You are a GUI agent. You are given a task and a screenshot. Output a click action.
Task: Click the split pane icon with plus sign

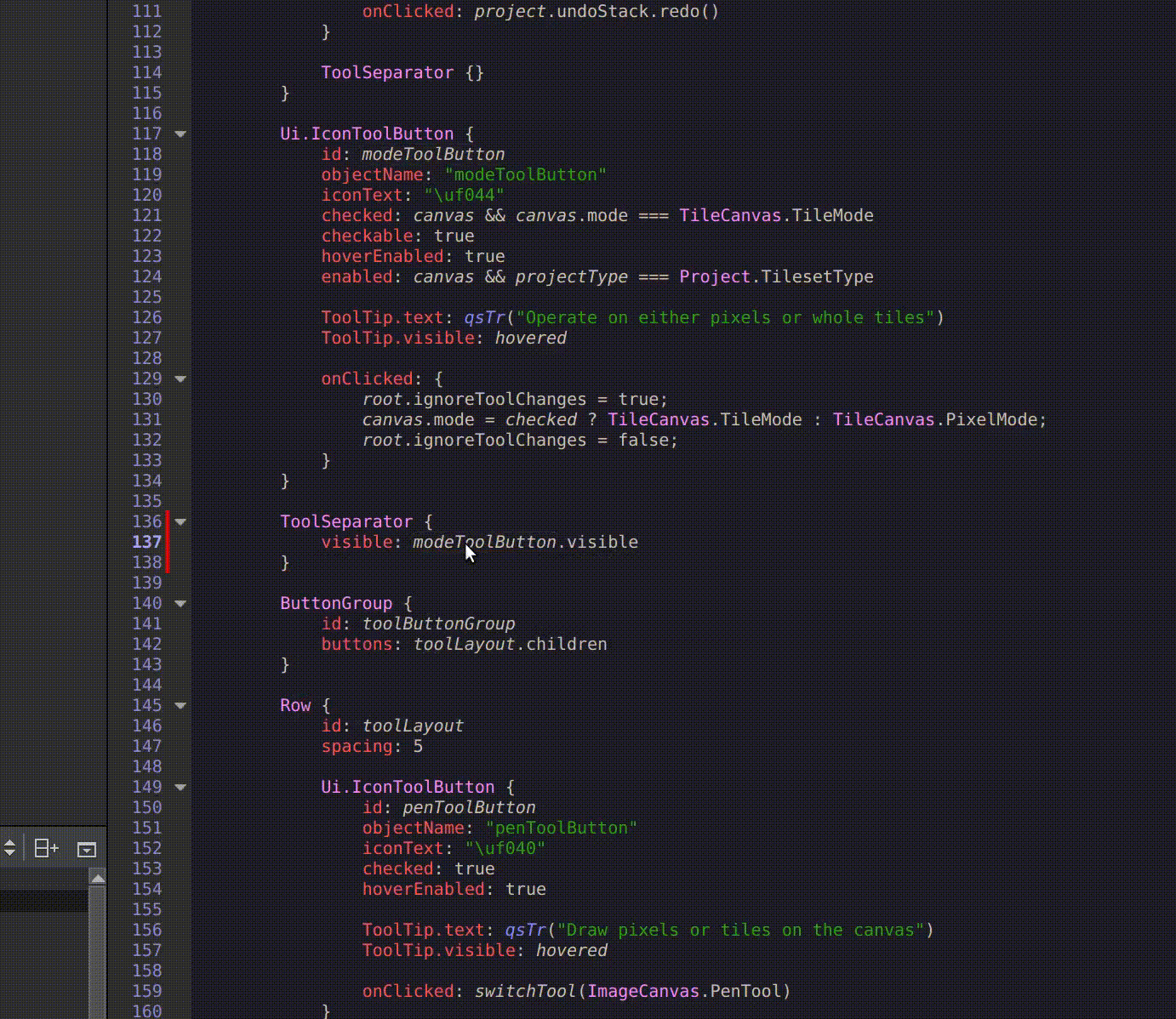(x=46, y=848)
